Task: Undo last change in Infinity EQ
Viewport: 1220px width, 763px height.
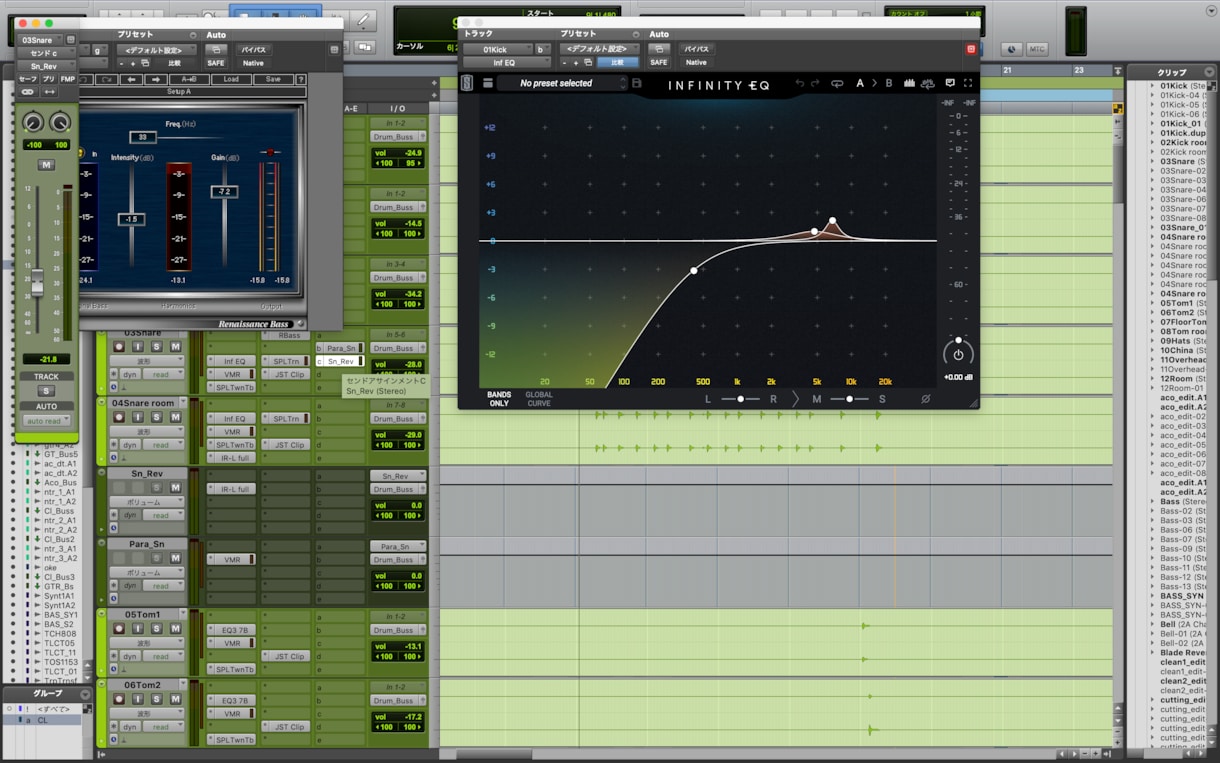Action: (x=799, y=84)
